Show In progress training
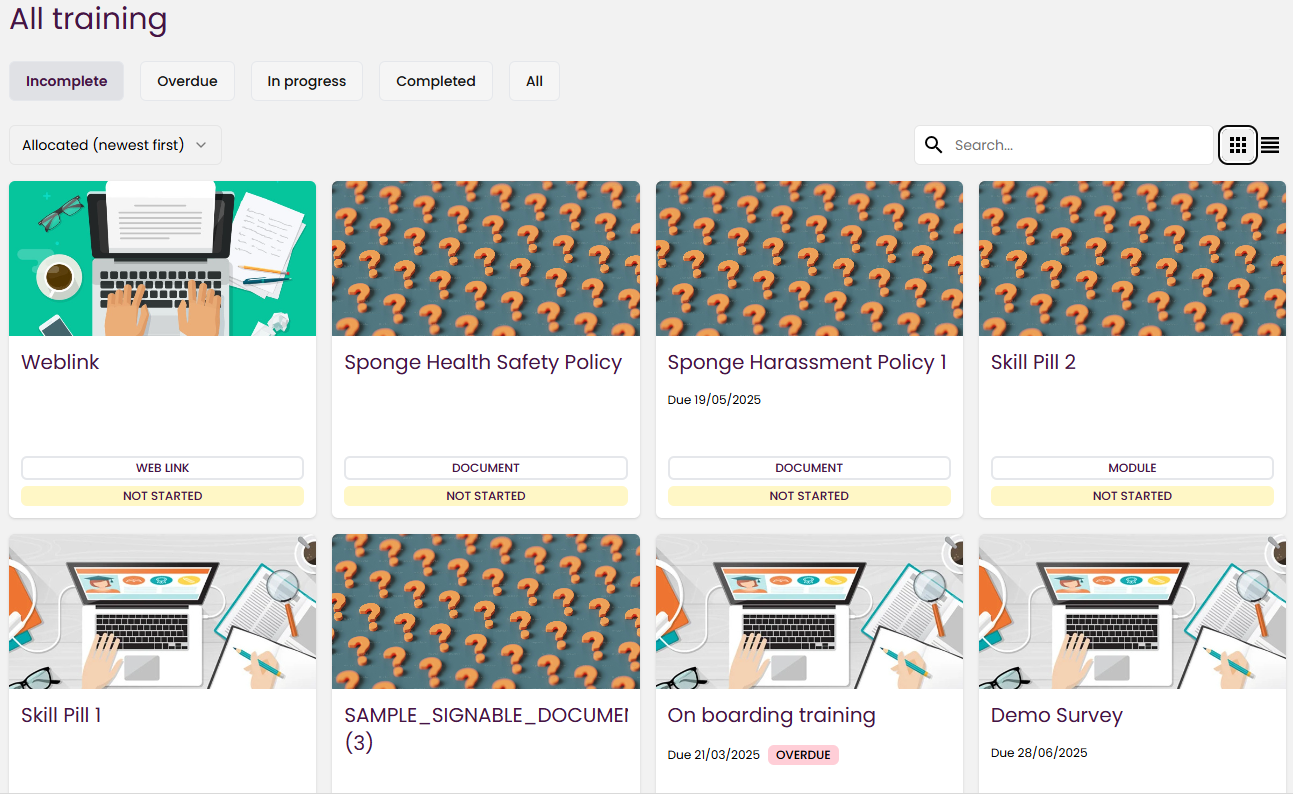The image size is (1293, 794). 306,81
